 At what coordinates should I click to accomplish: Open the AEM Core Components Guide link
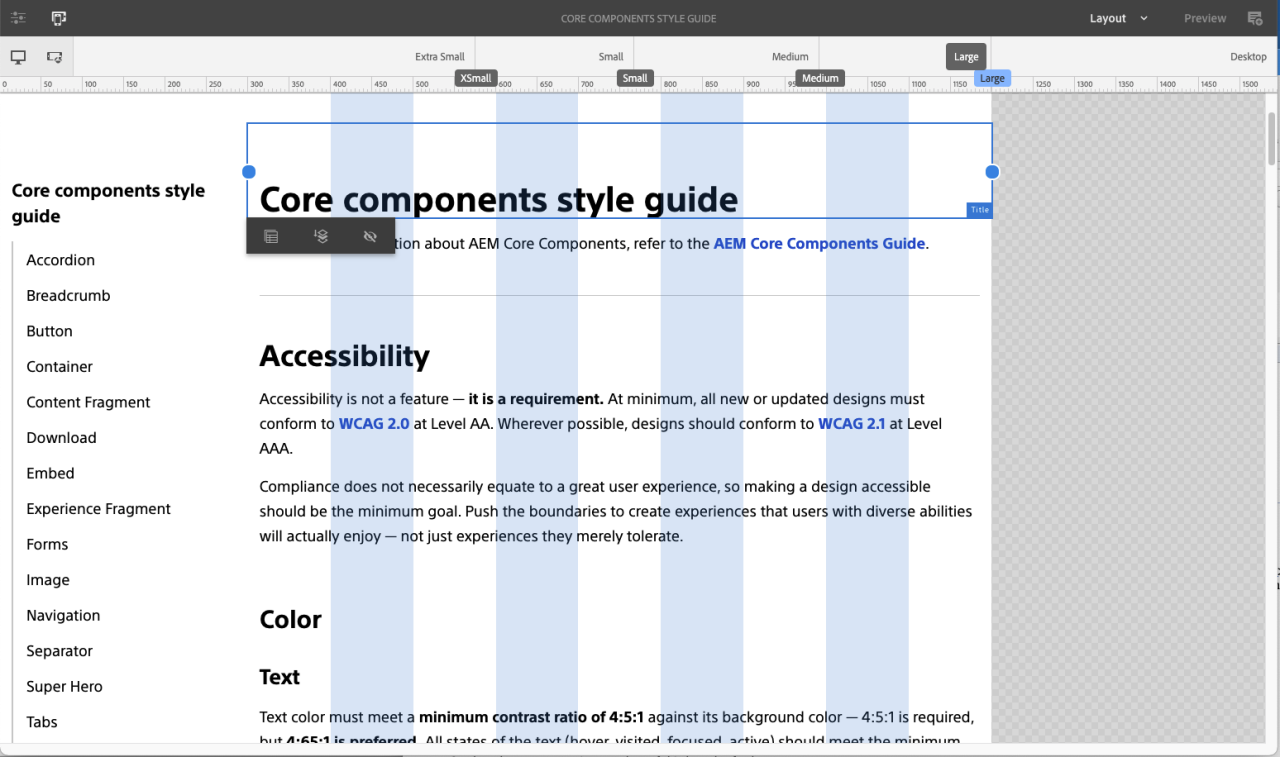818,243
